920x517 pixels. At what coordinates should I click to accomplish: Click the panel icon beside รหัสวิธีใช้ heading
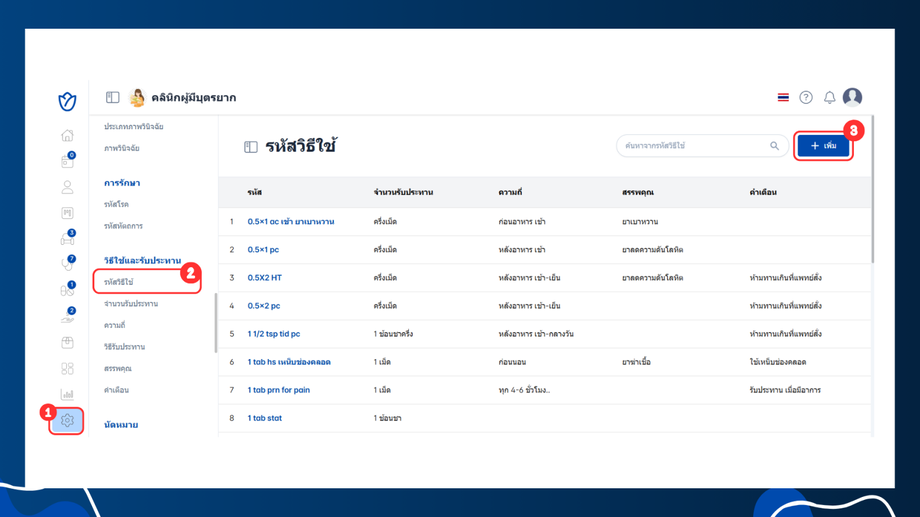coord(251,147)
